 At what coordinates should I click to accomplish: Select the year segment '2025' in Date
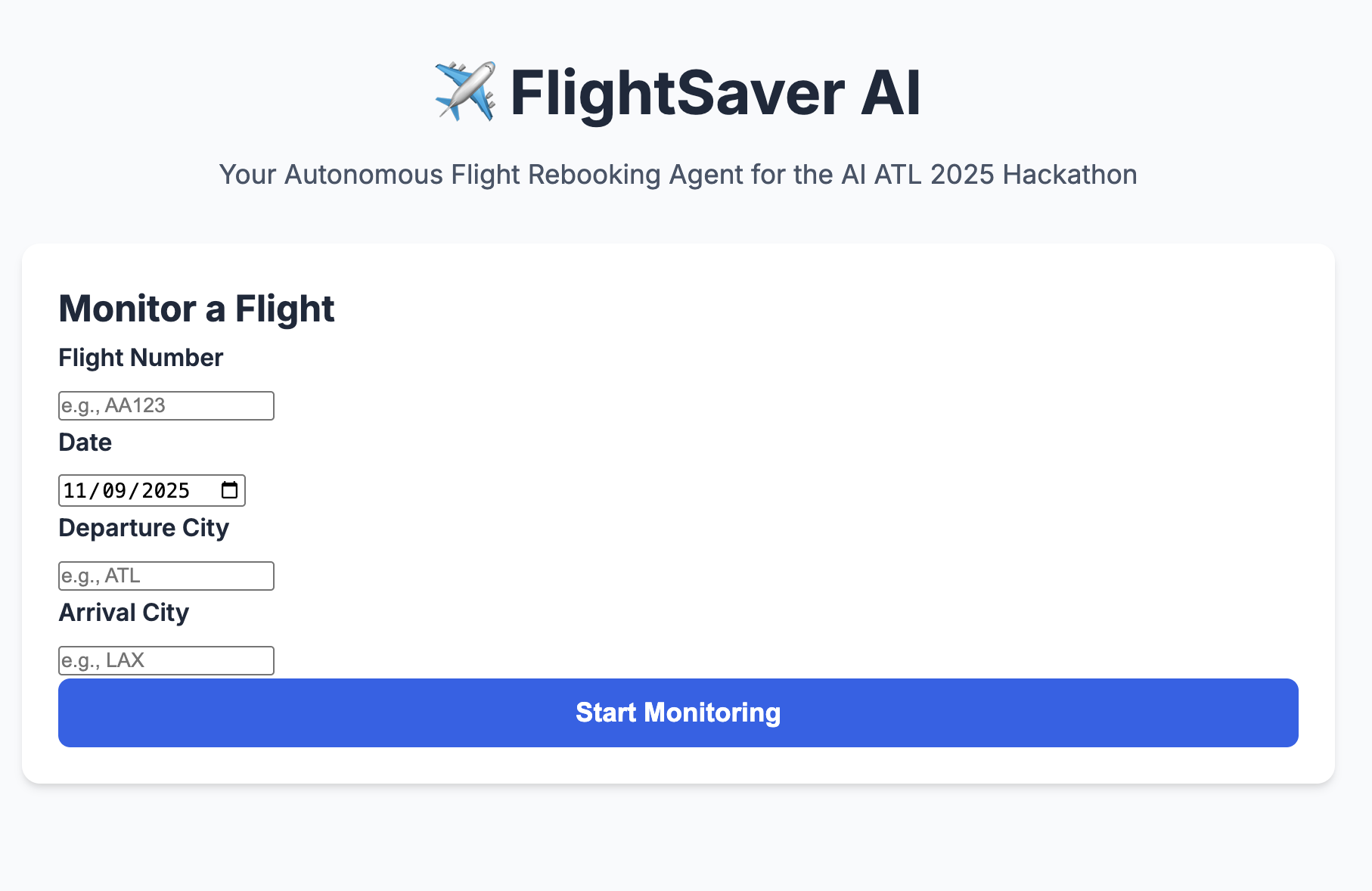click(166, 491)
